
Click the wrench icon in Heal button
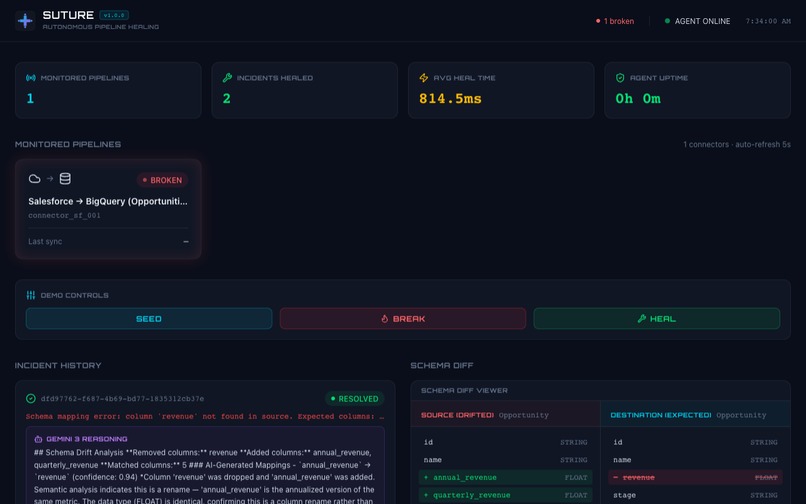(642, 319)
